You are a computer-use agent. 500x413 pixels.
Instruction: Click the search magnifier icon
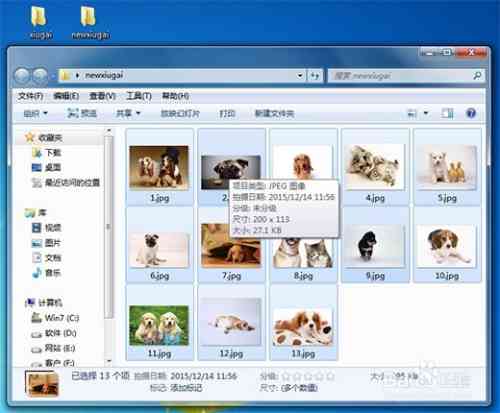click(477, 76)
